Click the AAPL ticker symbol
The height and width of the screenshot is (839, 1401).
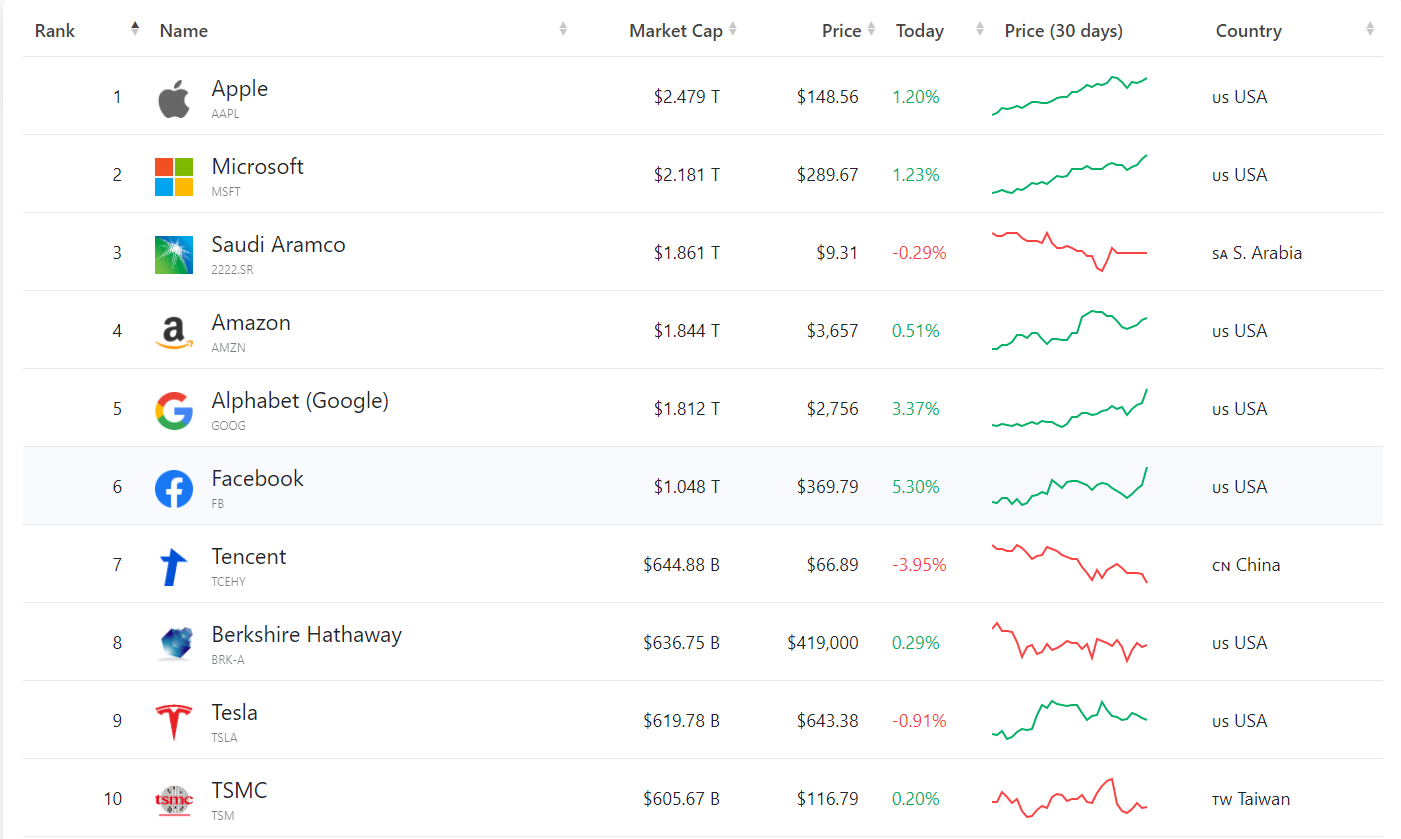tap(225, 114)
